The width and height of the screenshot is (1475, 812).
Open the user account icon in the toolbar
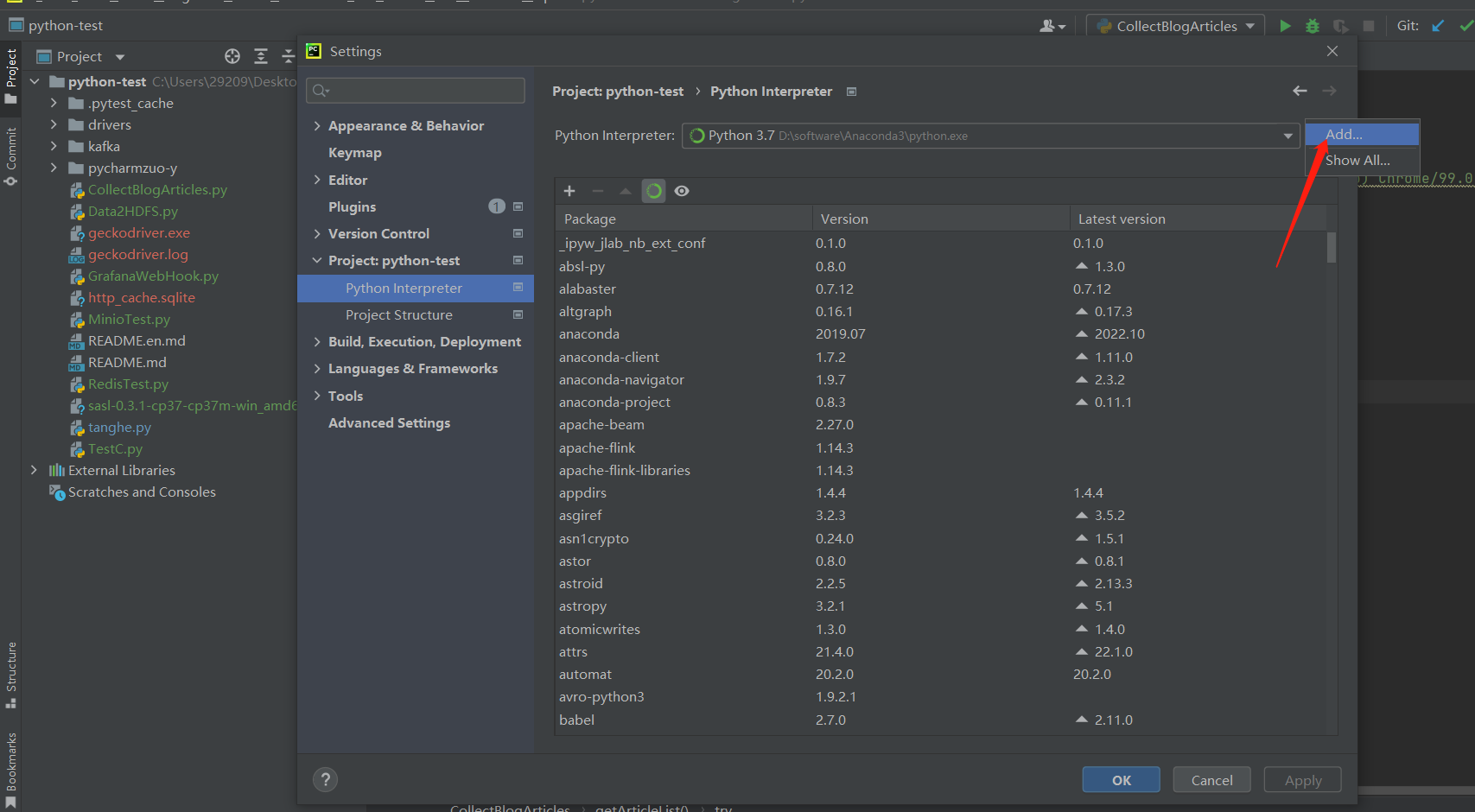1052,26
